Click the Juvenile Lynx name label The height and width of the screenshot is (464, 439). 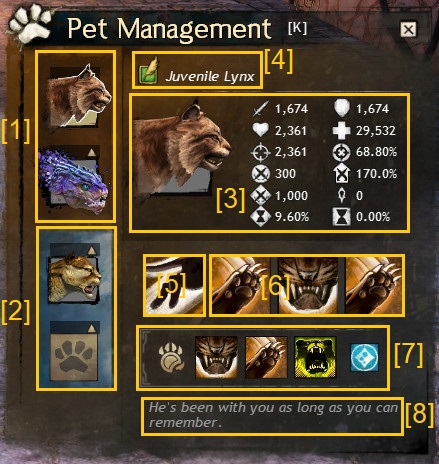[210, 77]
